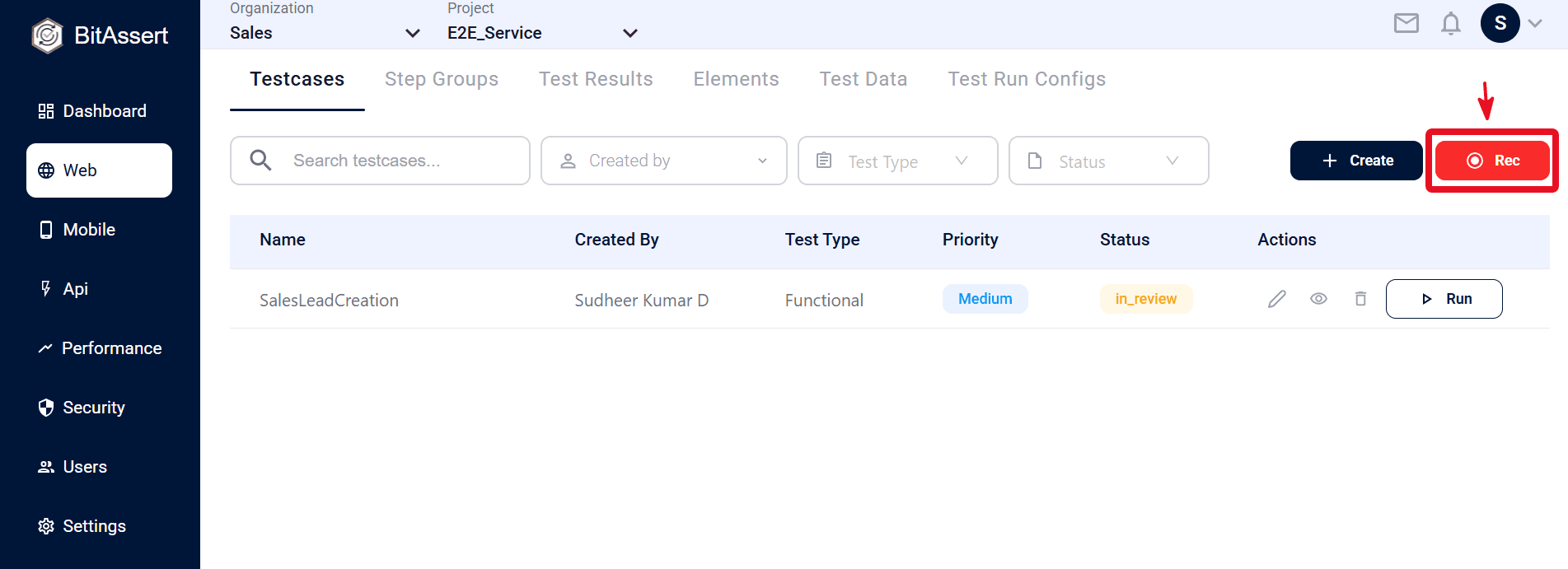Go to the Api sidebar section
This screenshot has height=569, width=1568.
[x=99, y=289]
